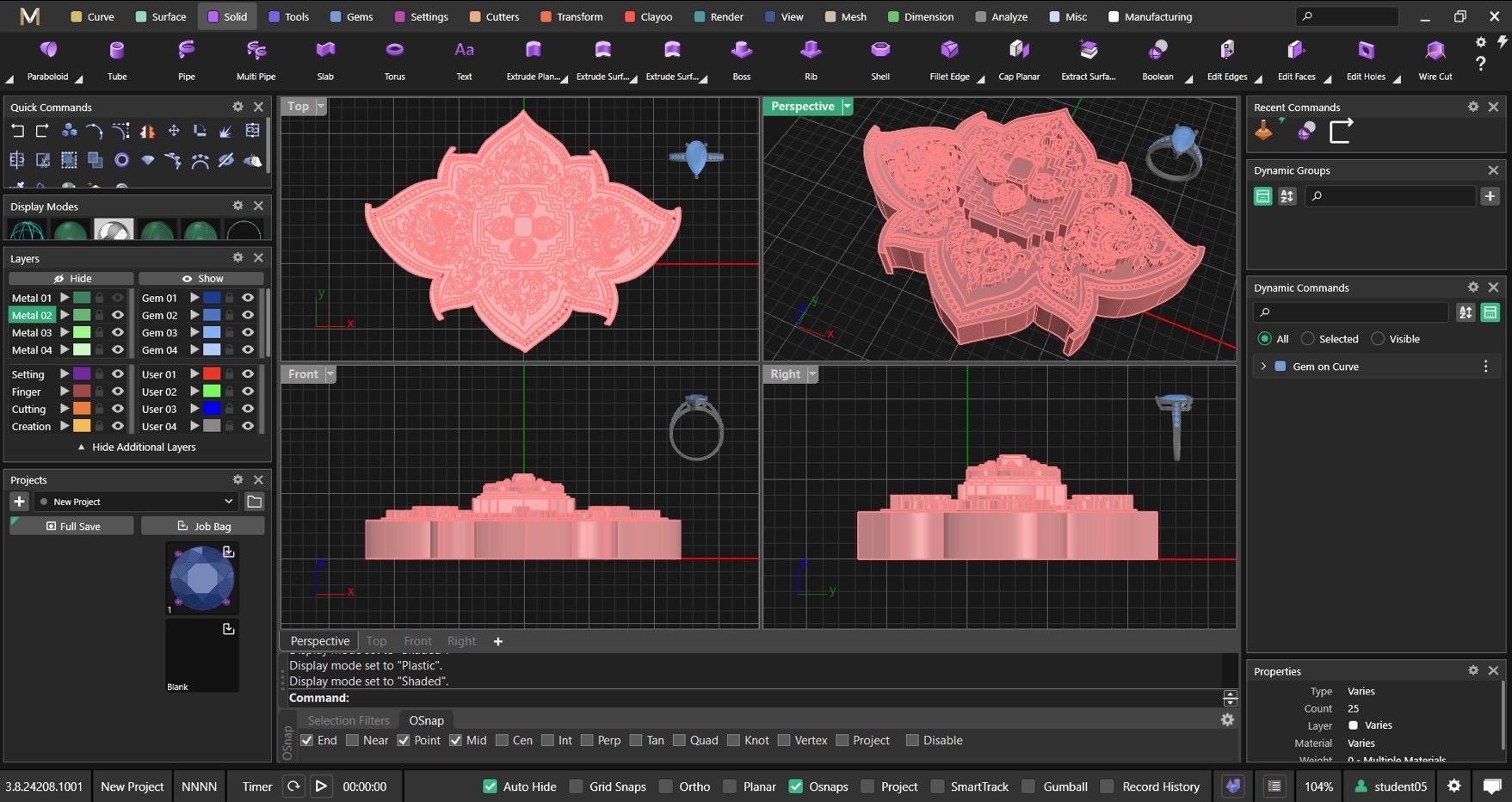Select the Paraboloid solid tool
The width and height of the screenshot is (1512, 802).
pos(48,59)
